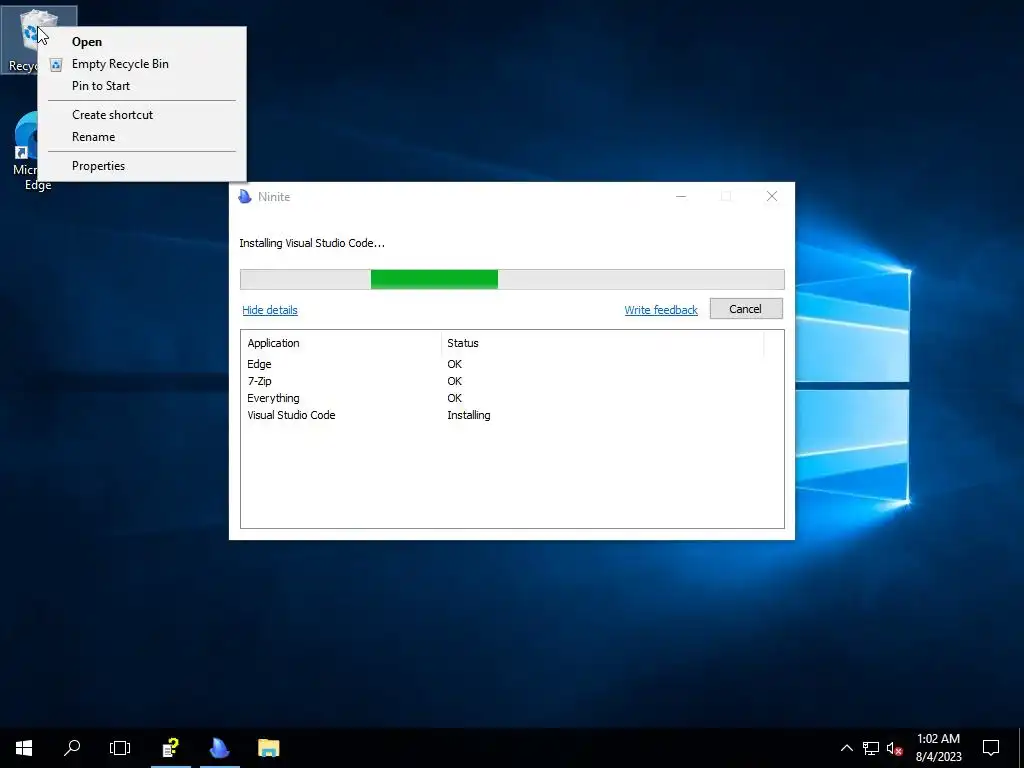Click the OK status for Edge
Image resolution: width=1024 pixels, height=768 pixels.
tap(455, 364)
